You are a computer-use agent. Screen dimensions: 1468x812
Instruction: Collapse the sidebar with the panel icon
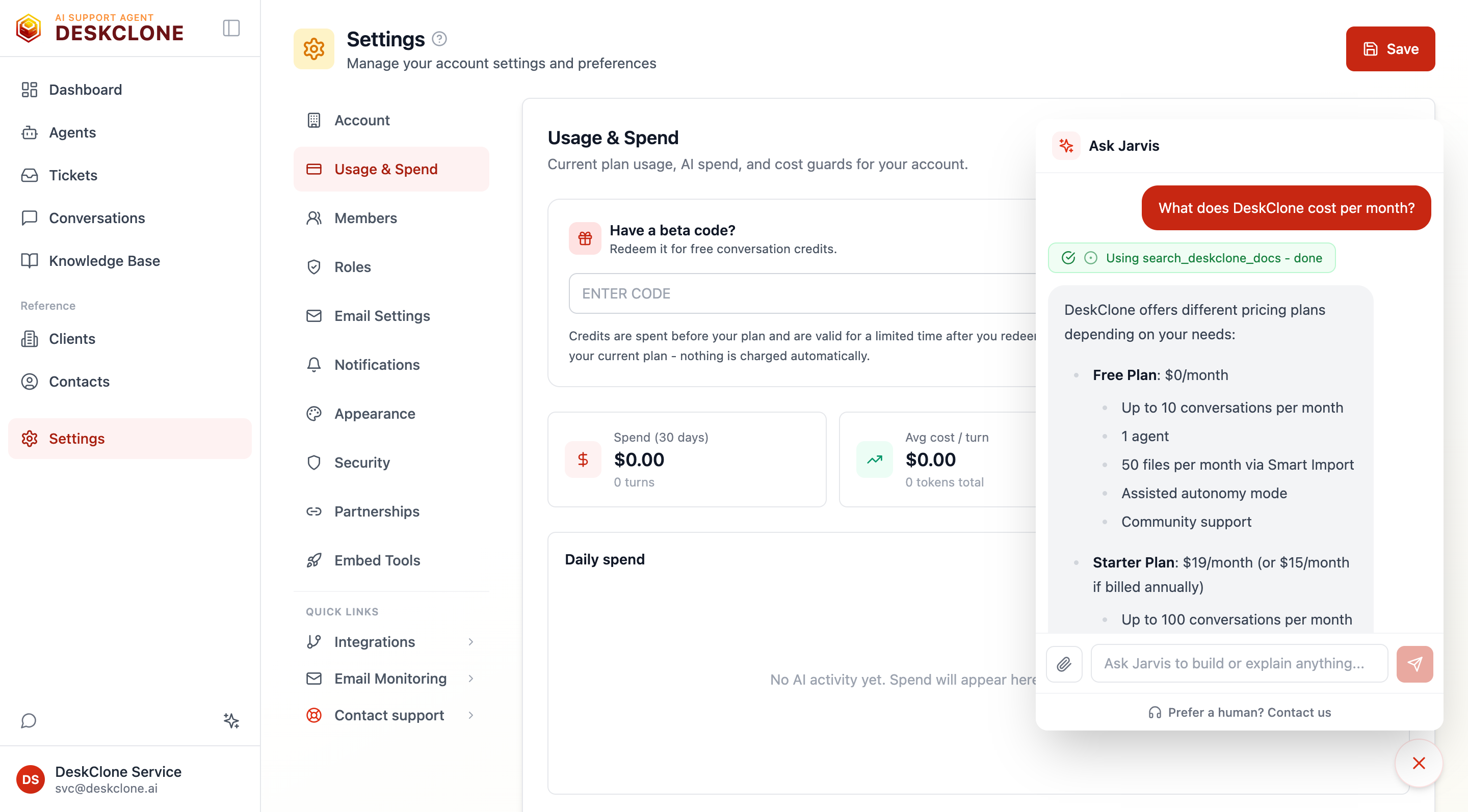tap(231, 28)
